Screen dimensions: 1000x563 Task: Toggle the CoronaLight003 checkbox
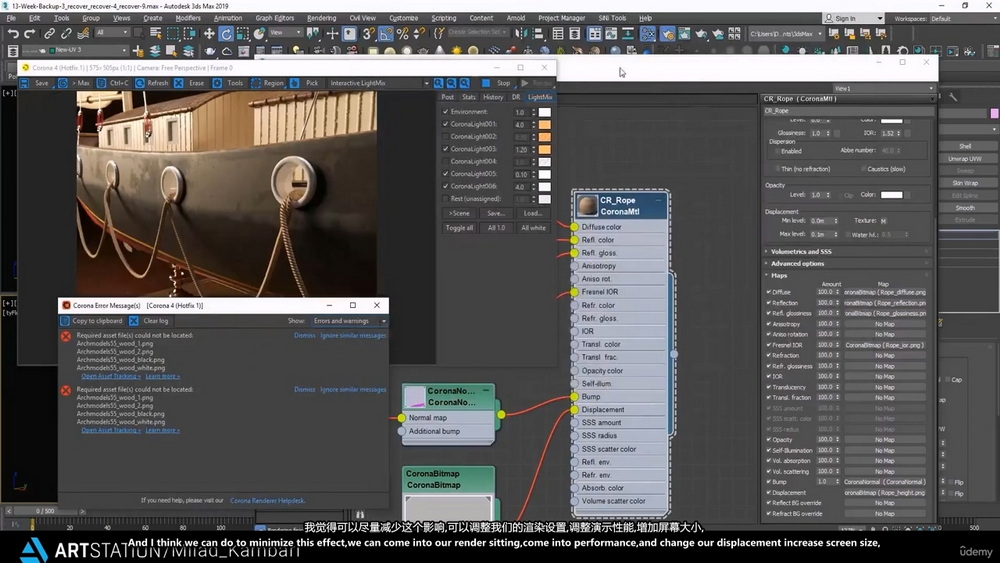[x=446, y=149]
